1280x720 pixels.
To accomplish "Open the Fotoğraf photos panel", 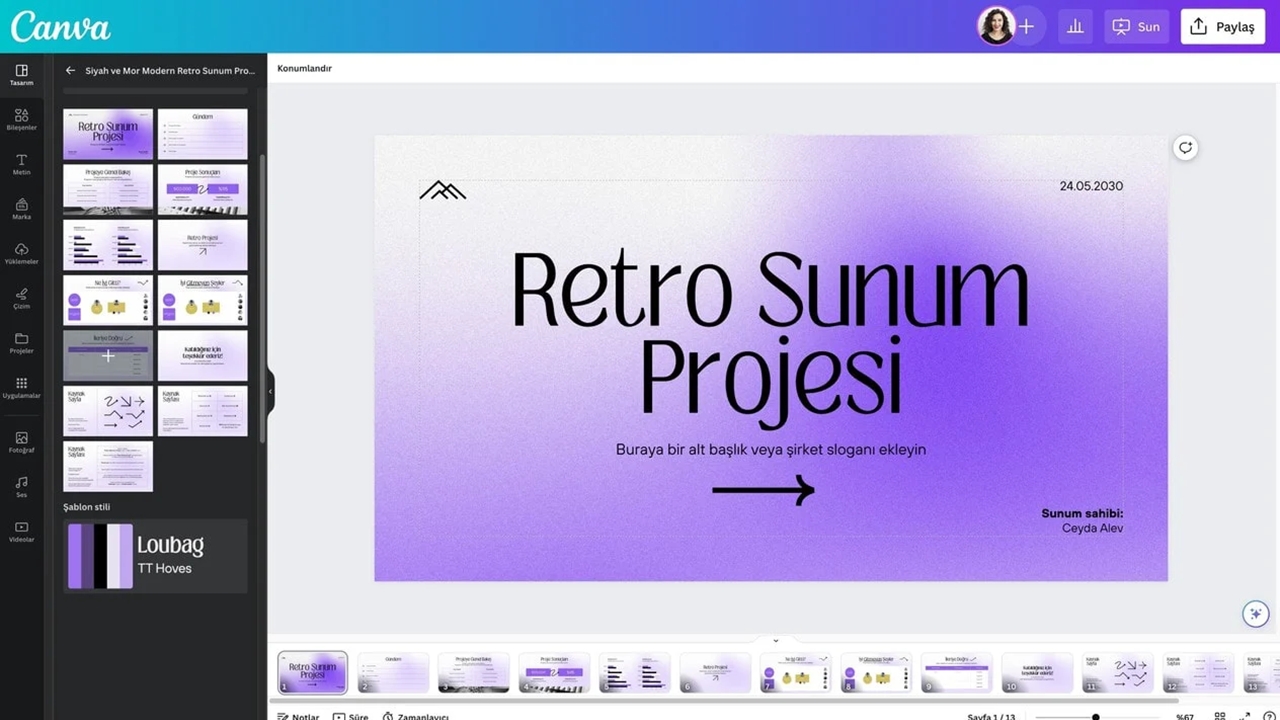I will 22,442.
